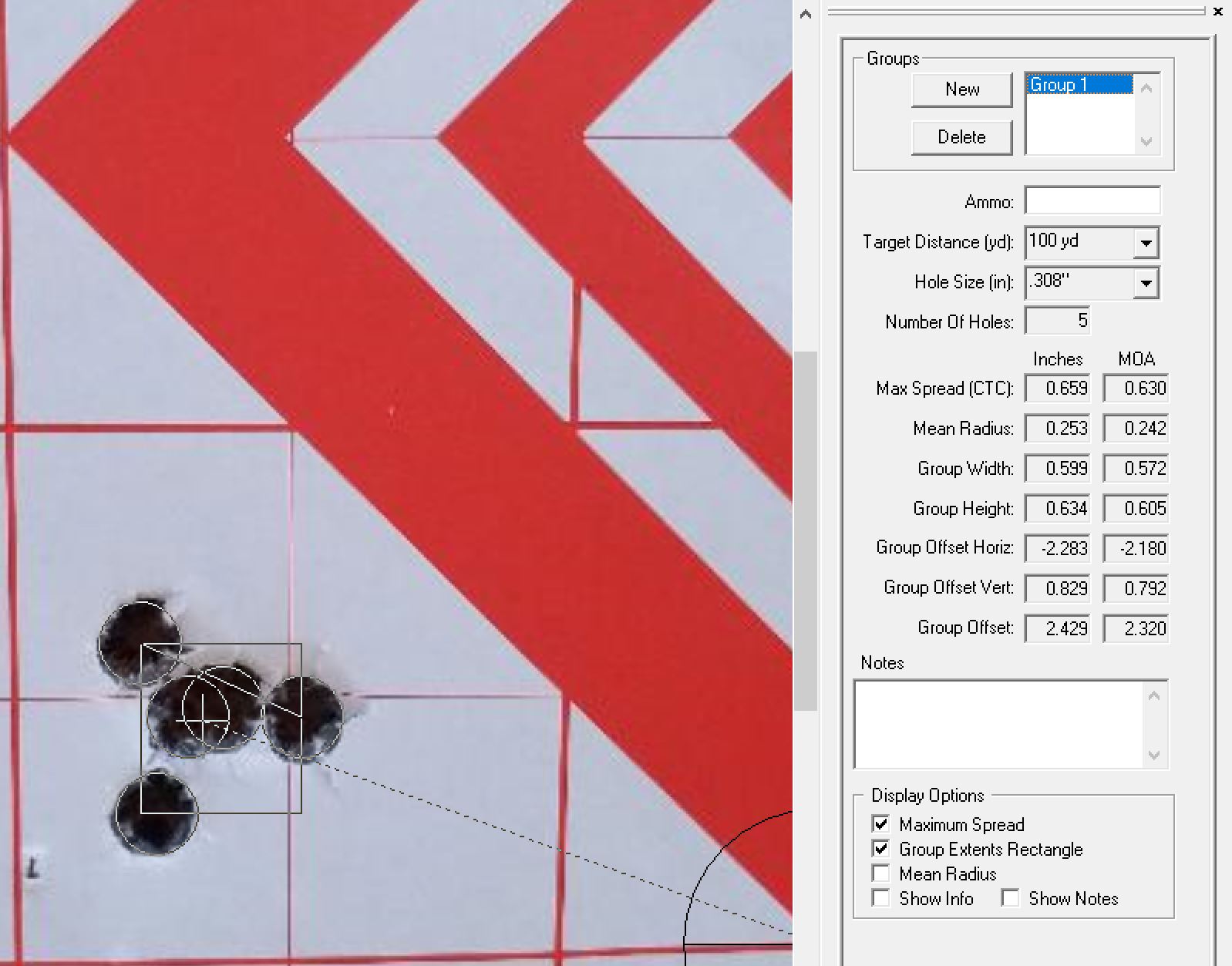
Task: Click the Group Offset Vert value 0.829
Action: [1058, 588]
